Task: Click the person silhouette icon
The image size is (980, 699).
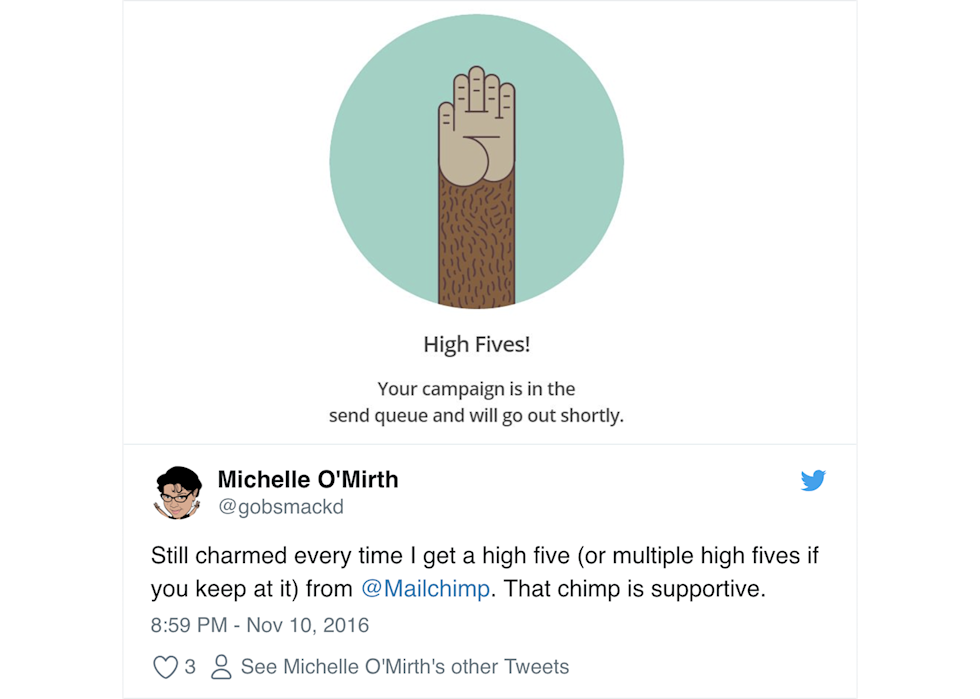Action: [x=222, y=667]
